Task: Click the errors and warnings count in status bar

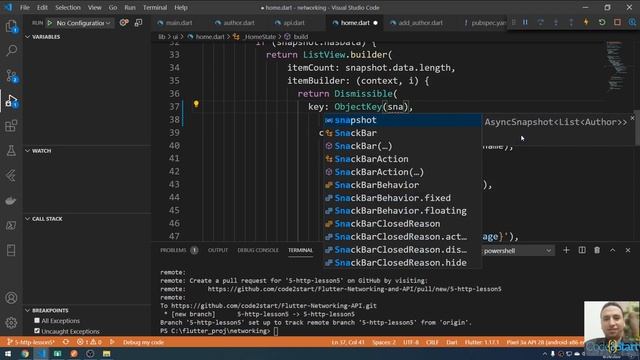Action: pos(89,342)
